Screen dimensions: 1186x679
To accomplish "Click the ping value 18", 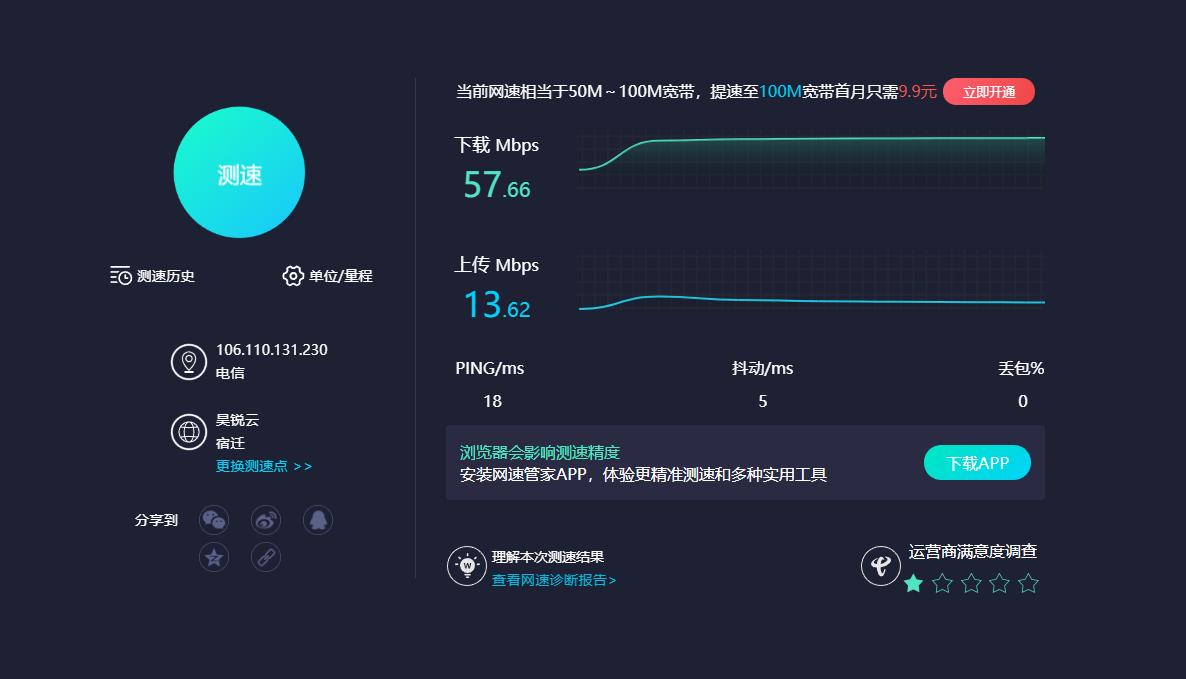I will pos(492,402).
